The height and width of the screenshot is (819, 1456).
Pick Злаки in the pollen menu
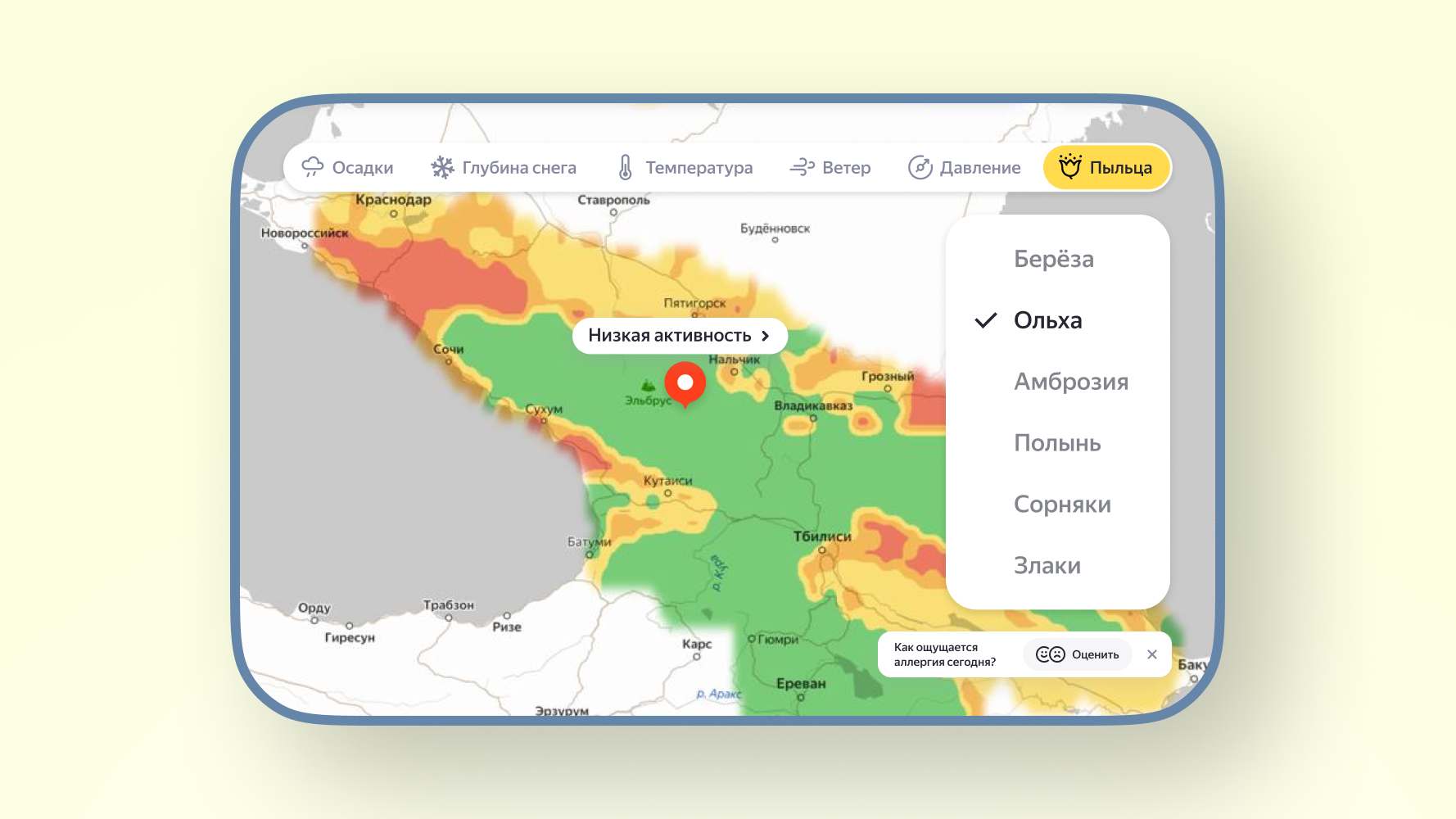pos(1047,566)
